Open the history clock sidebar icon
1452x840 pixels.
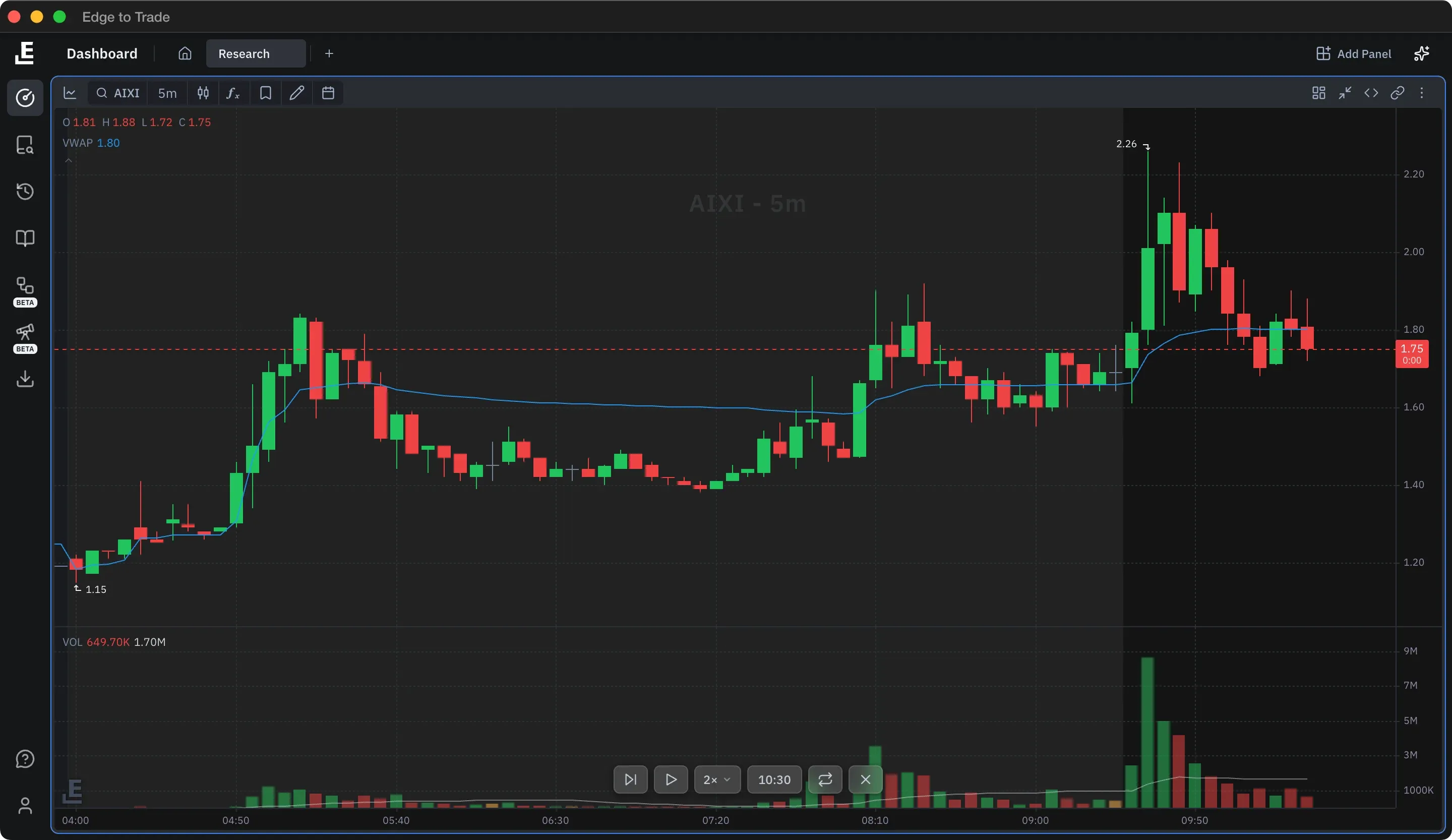(25, 191)
